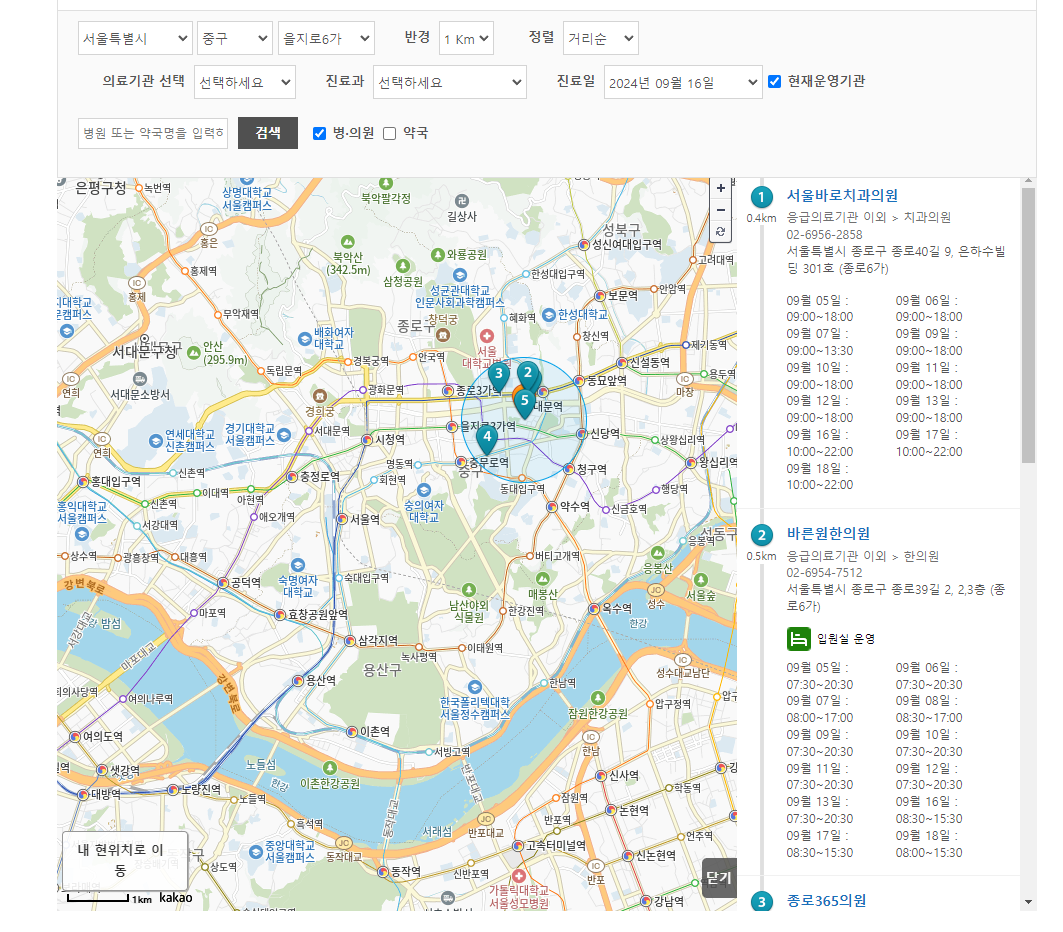Screen dimensions: 1063x932
Task: Open the 진료과 department dropdown
Action: (449, 82)
